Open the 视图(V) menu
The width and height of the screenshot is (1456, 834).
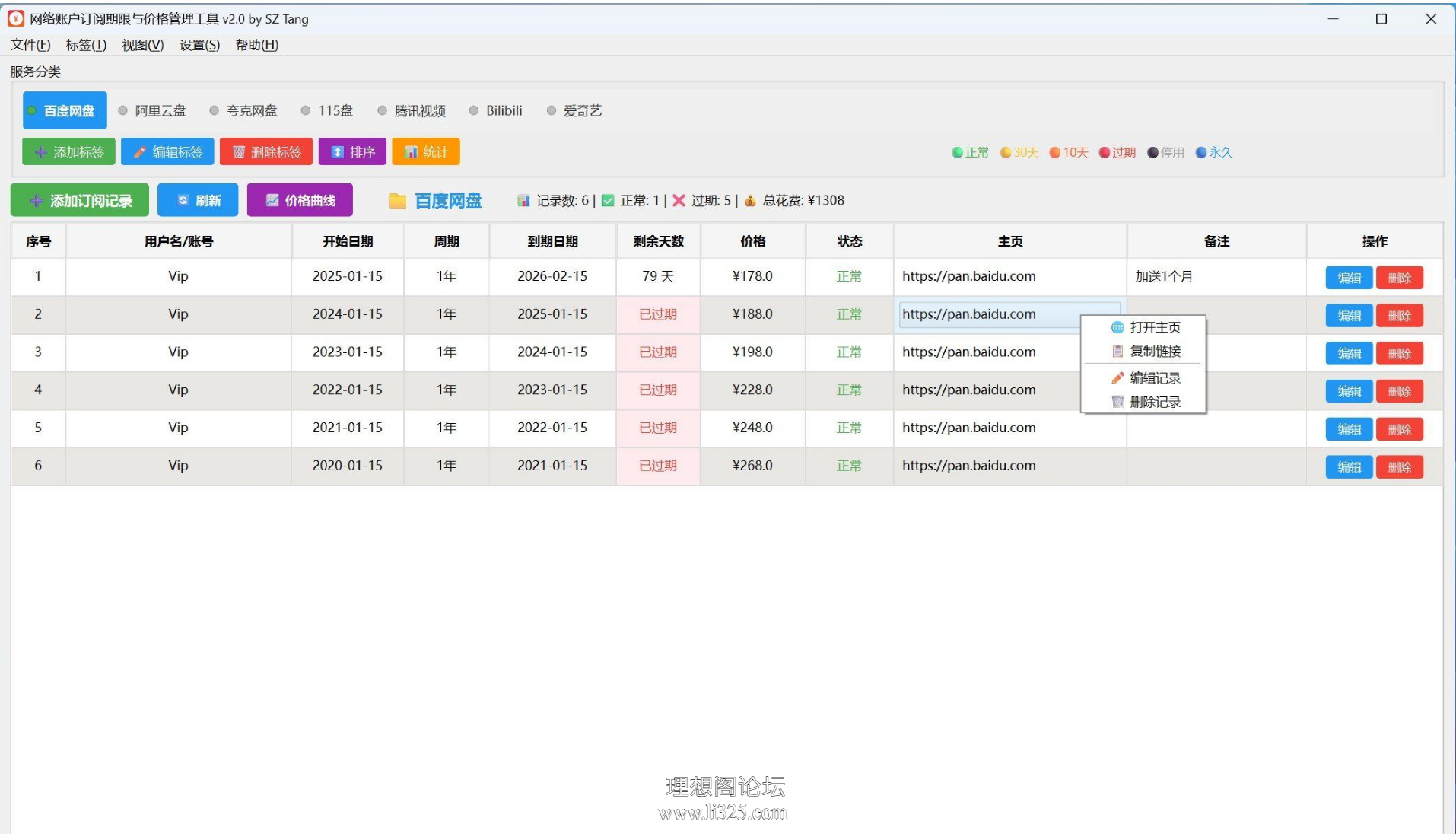click(x=143, y=45)
